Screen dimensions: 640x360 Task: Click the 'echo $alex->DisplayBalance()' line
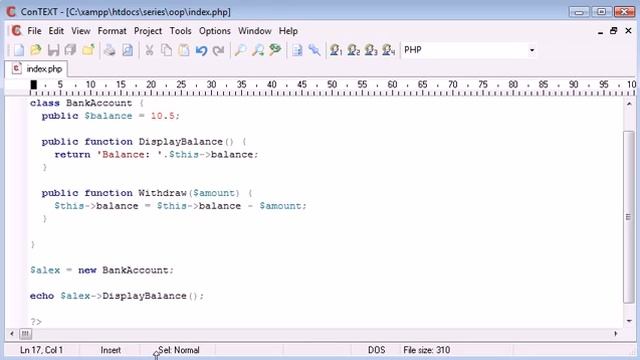pos(117,296)
